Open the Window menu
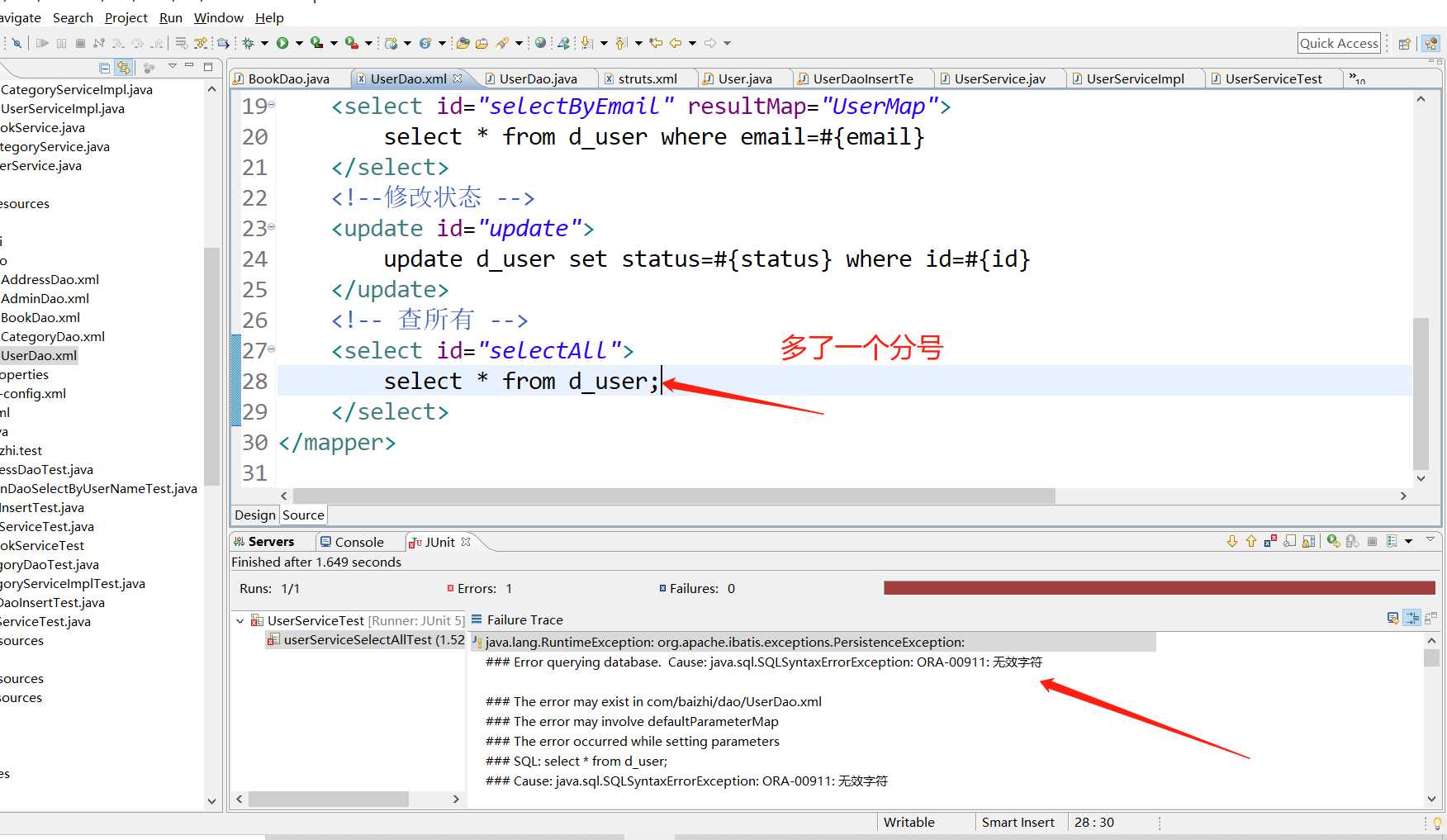 (218, 17)
